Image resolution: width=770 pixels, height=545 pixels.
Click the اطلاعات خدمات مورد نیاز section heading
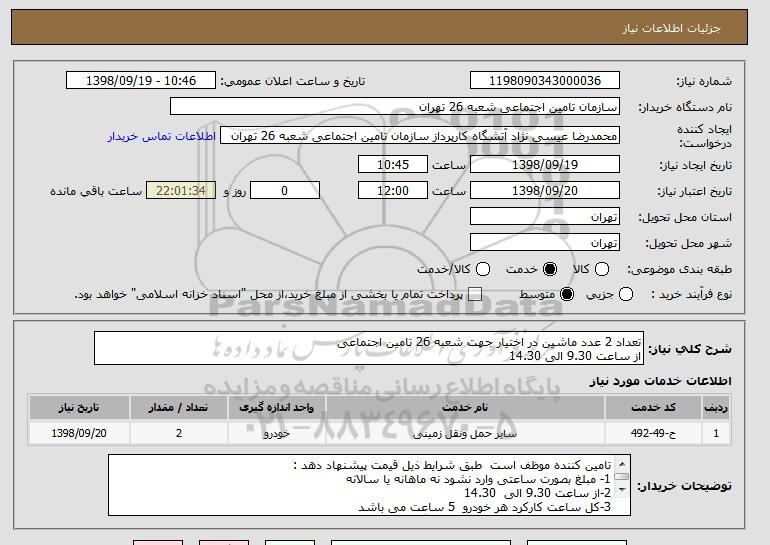(660, 381)
